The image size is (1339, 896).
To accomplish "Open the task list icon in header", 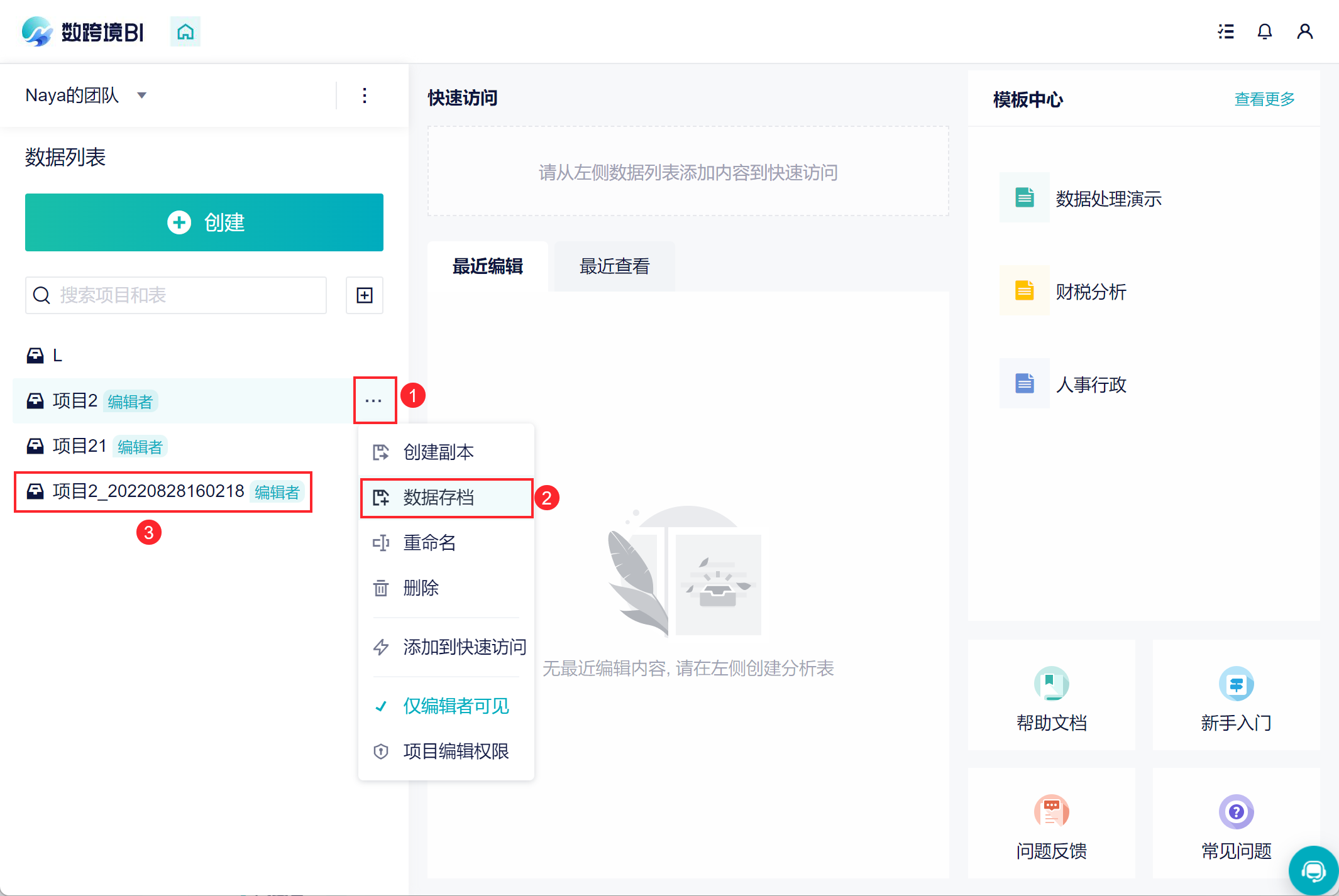I will point(1225,31).
